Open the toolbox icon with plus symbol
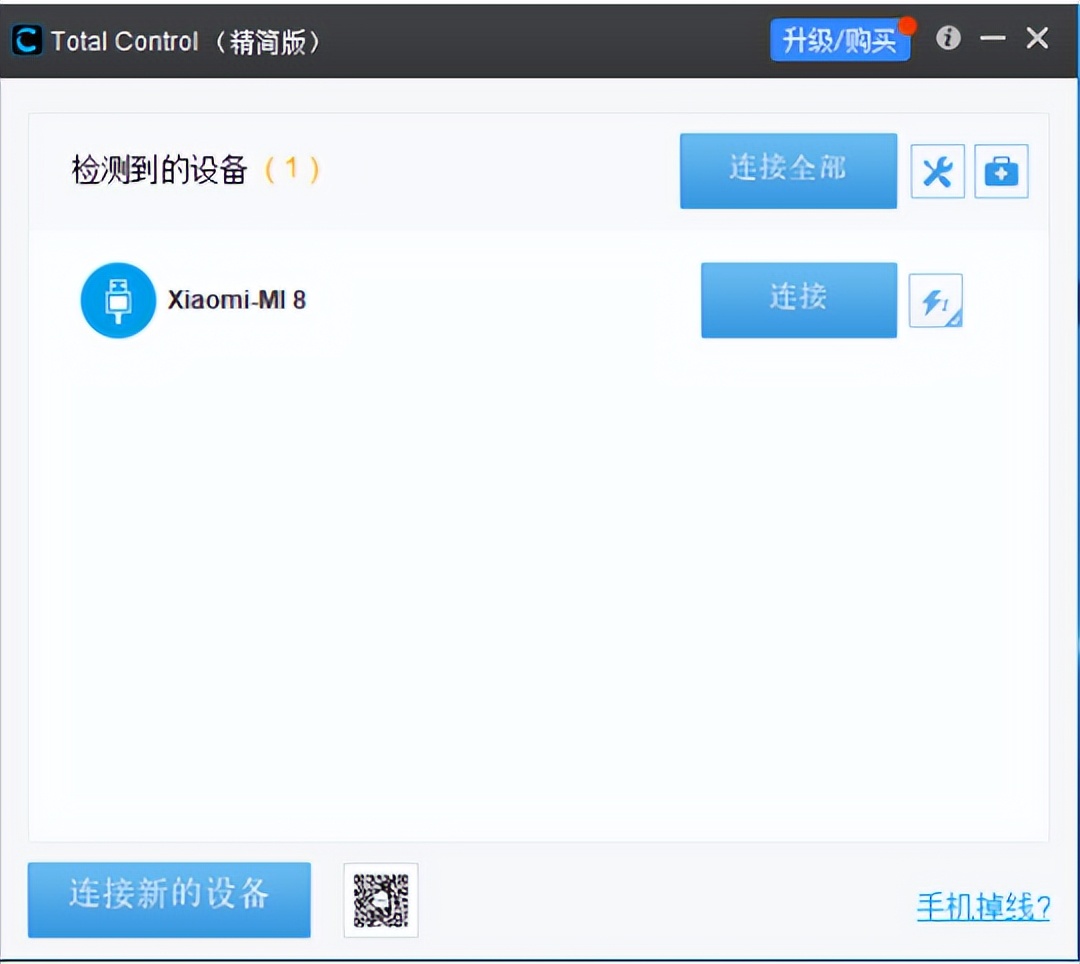The width and height of the screenshot is (1080, 964). click(x=1000, y=171)
